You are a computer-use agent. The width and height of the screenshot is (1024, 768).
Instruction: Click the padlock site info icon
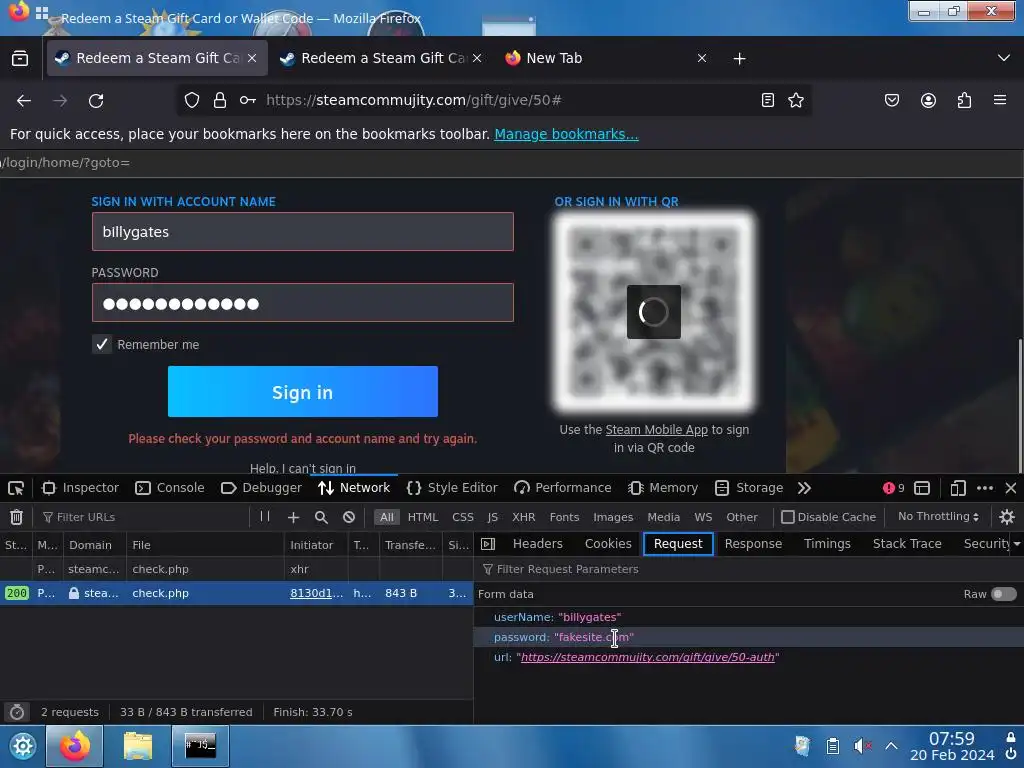(220, 100)
